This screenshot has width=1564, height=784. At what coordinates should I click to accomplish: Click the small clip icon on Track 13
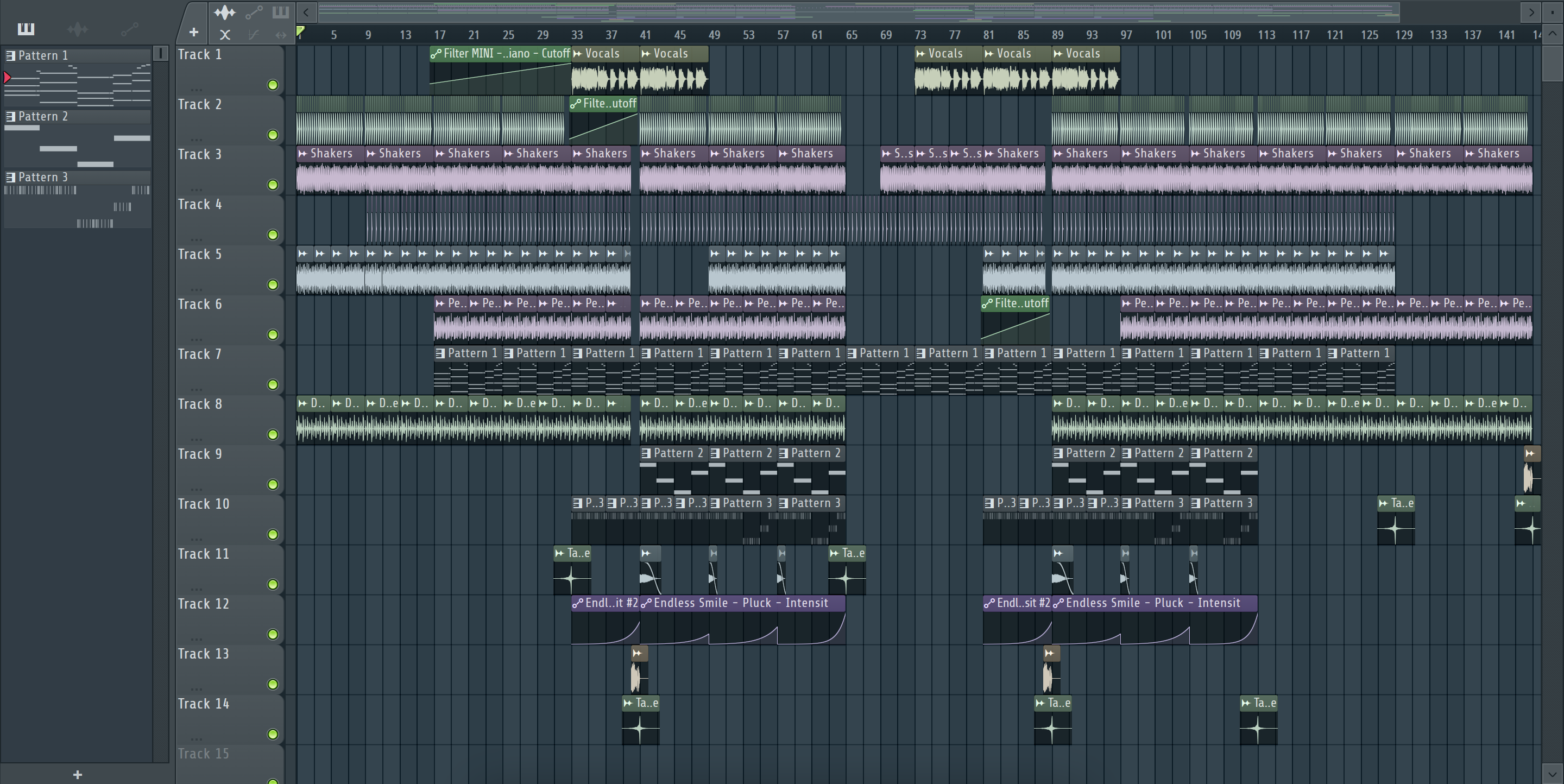(638, 654)
